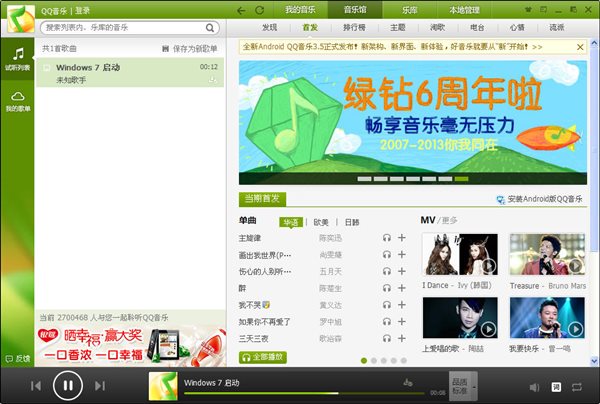
Task: Open the 发现 sub-tab
Action: pyautogui.click(x=269, y=28)
